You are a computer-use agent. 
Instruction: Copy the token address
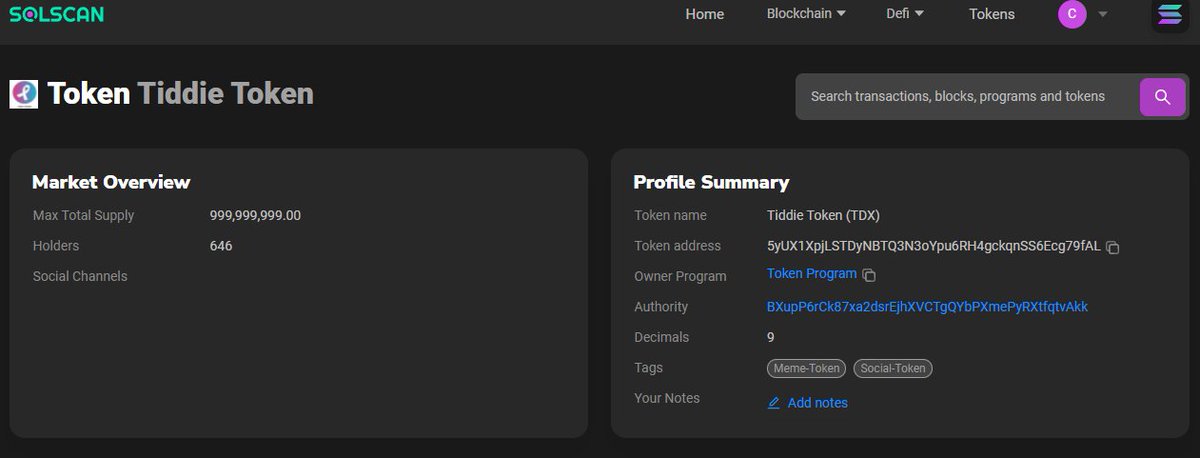(x=1113, y=247)
